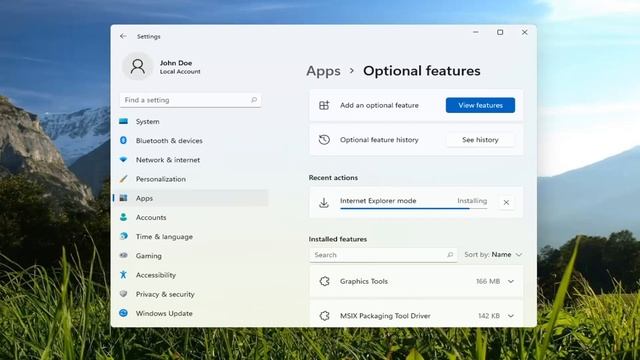Click the magnifier in installed features search

point(450,255)
